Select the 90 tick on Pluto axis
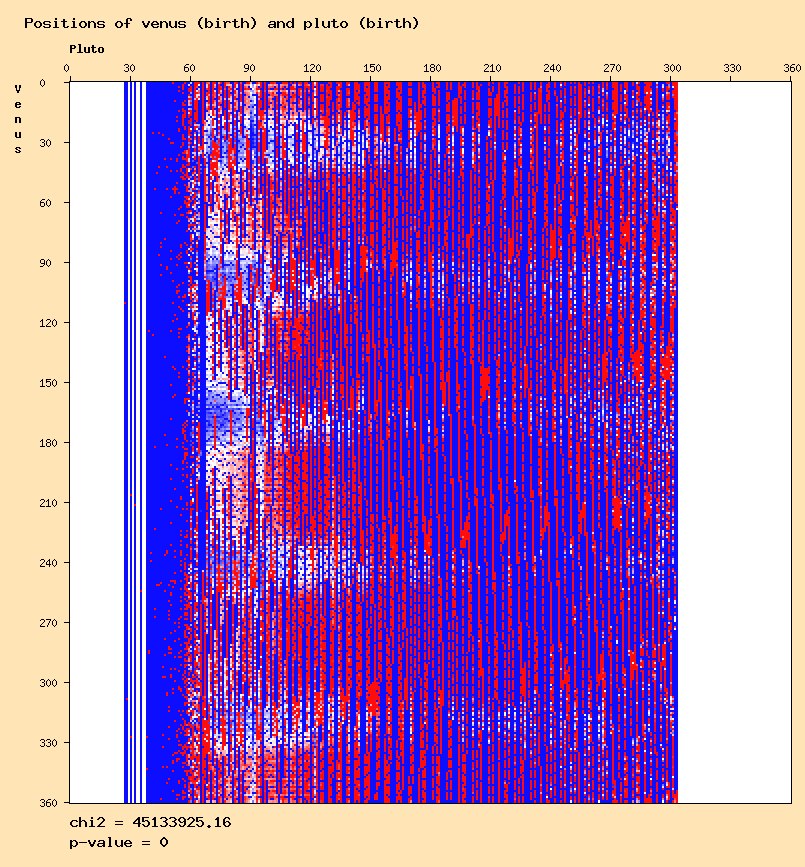This screenshot has height=867, width=805. pyautogui.click(x=249, y=68)
